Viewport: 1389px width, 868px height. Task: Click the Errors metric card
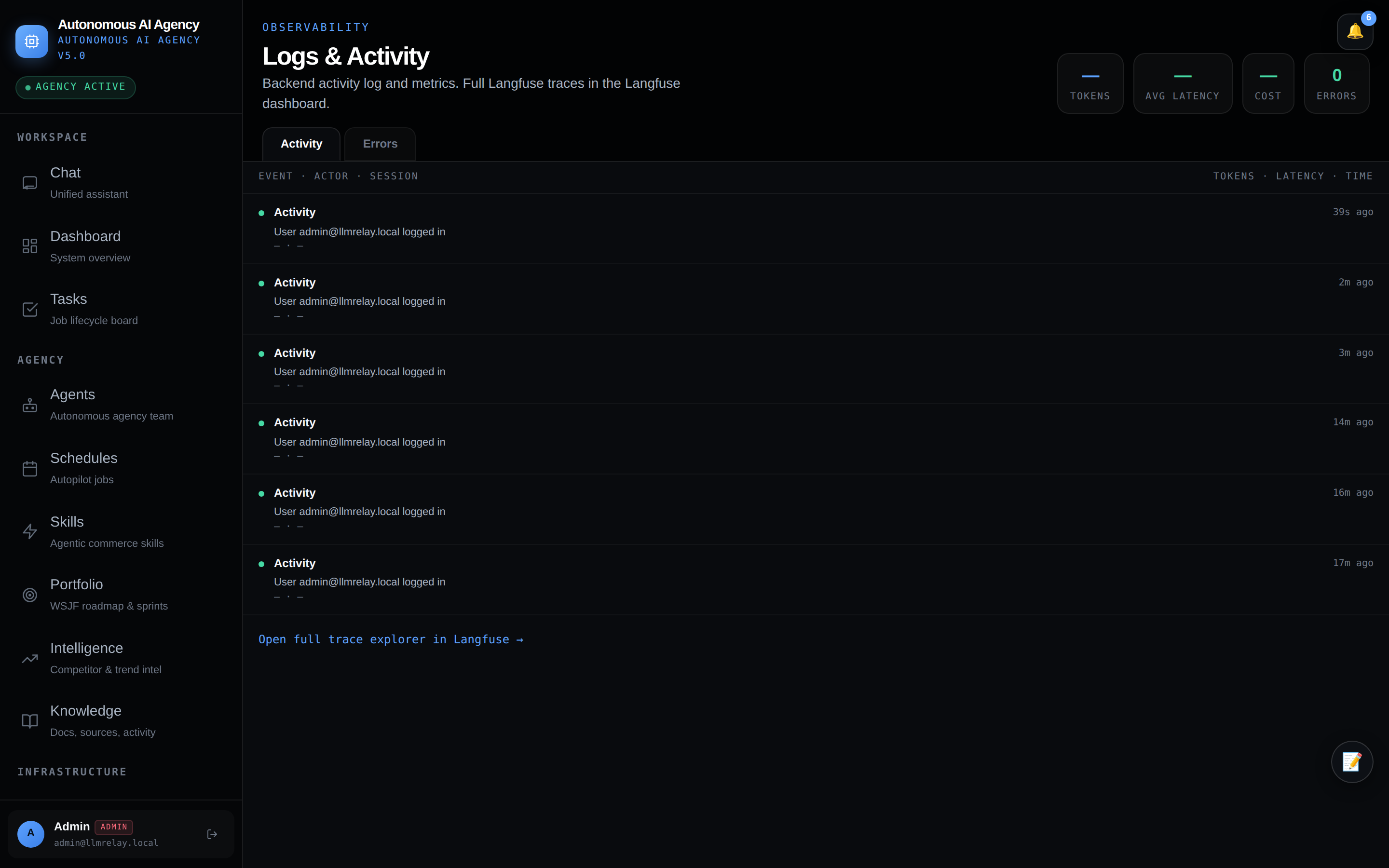tap(1336, 83)
